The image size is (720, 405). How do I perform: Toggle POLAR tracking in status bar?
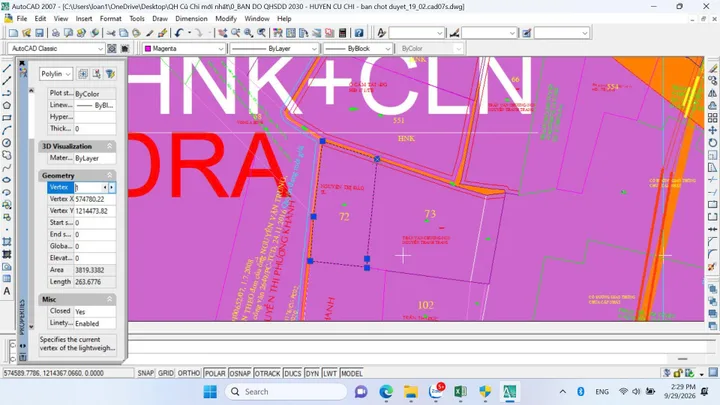click(x=215, y=373)
